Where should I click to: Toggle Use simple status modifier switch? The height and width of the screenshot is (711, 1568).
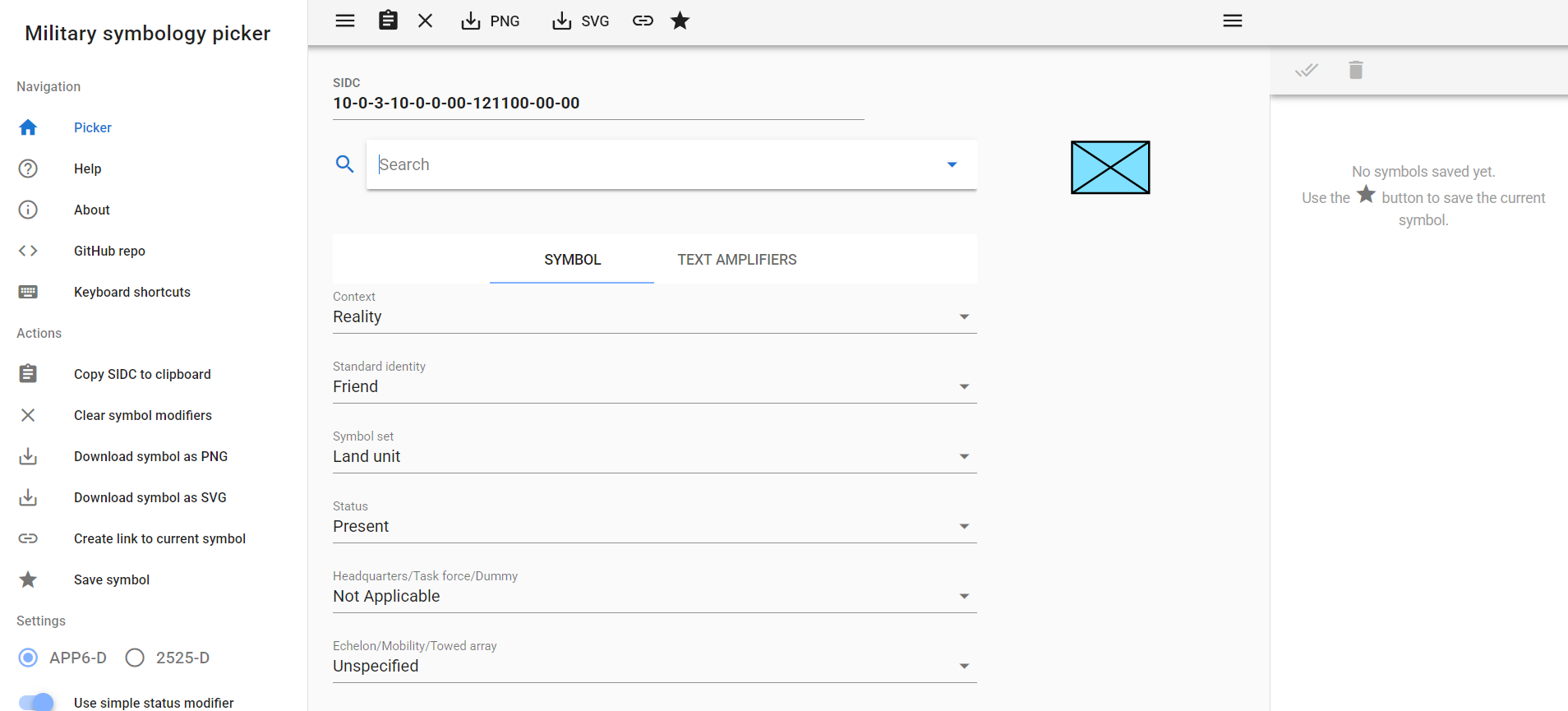click(x=36, y=702)
